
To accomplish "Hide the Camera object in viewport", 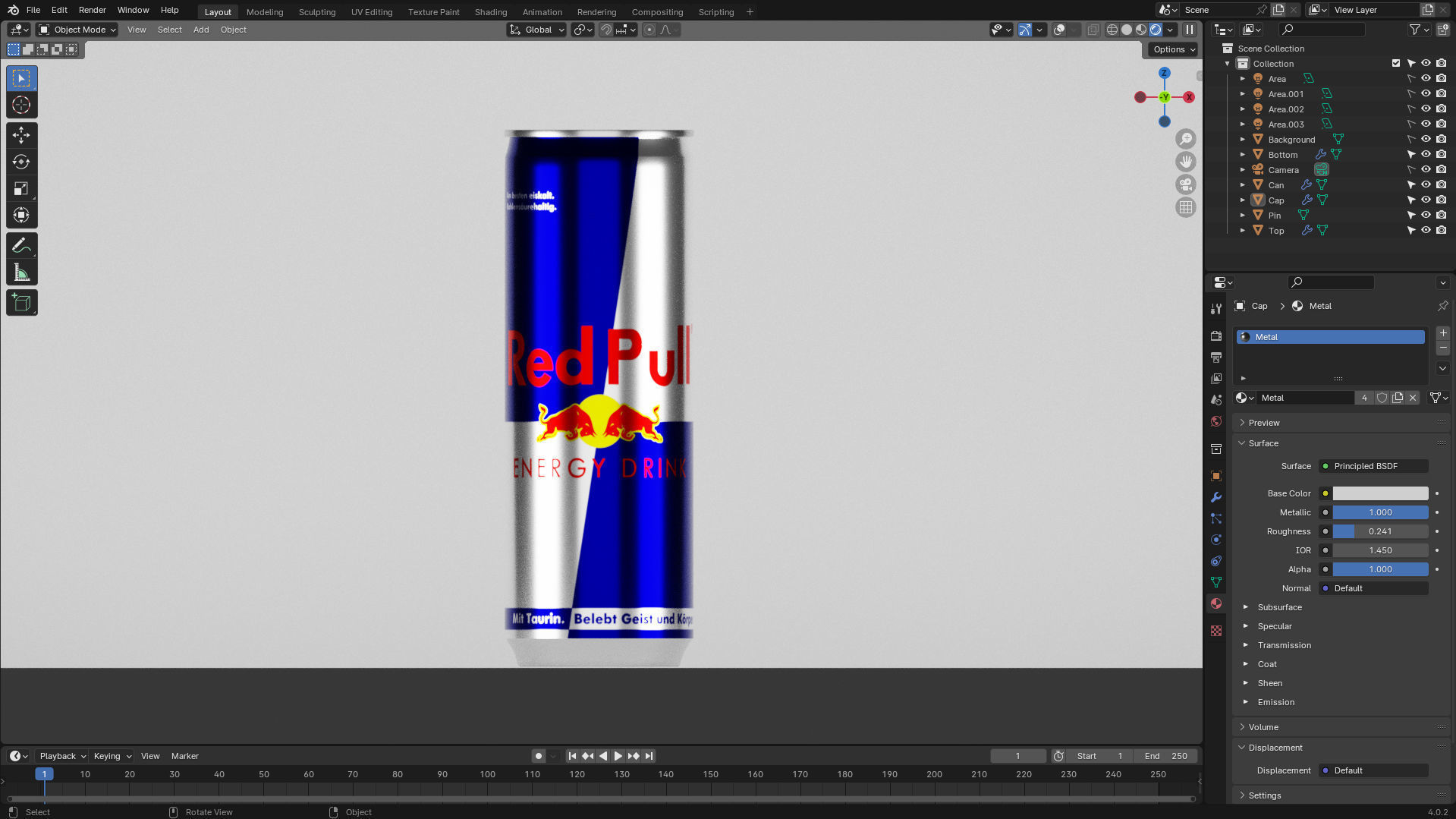I will pos(1426,169).
